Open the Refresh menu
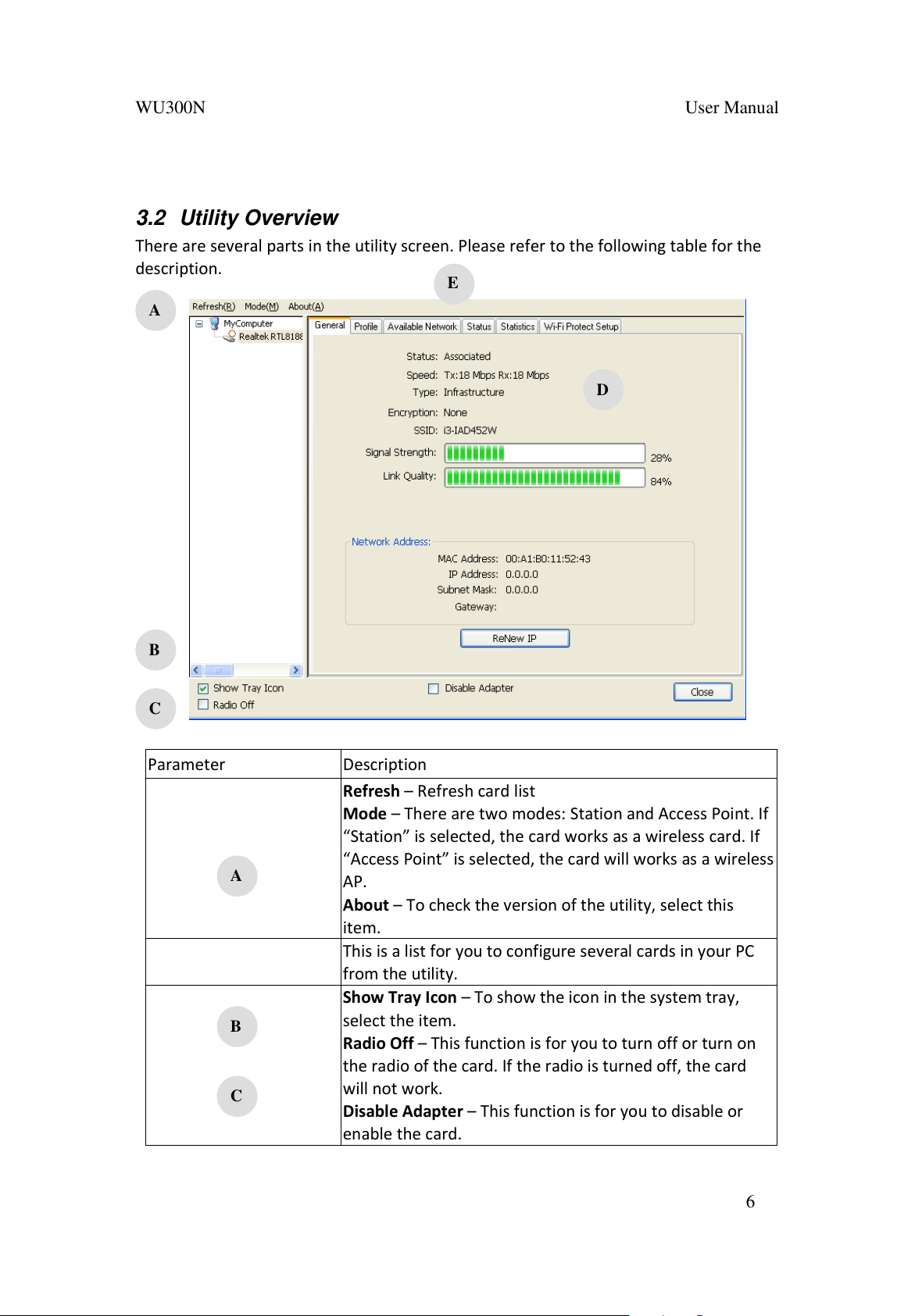922x1316 pixels. 213,307
